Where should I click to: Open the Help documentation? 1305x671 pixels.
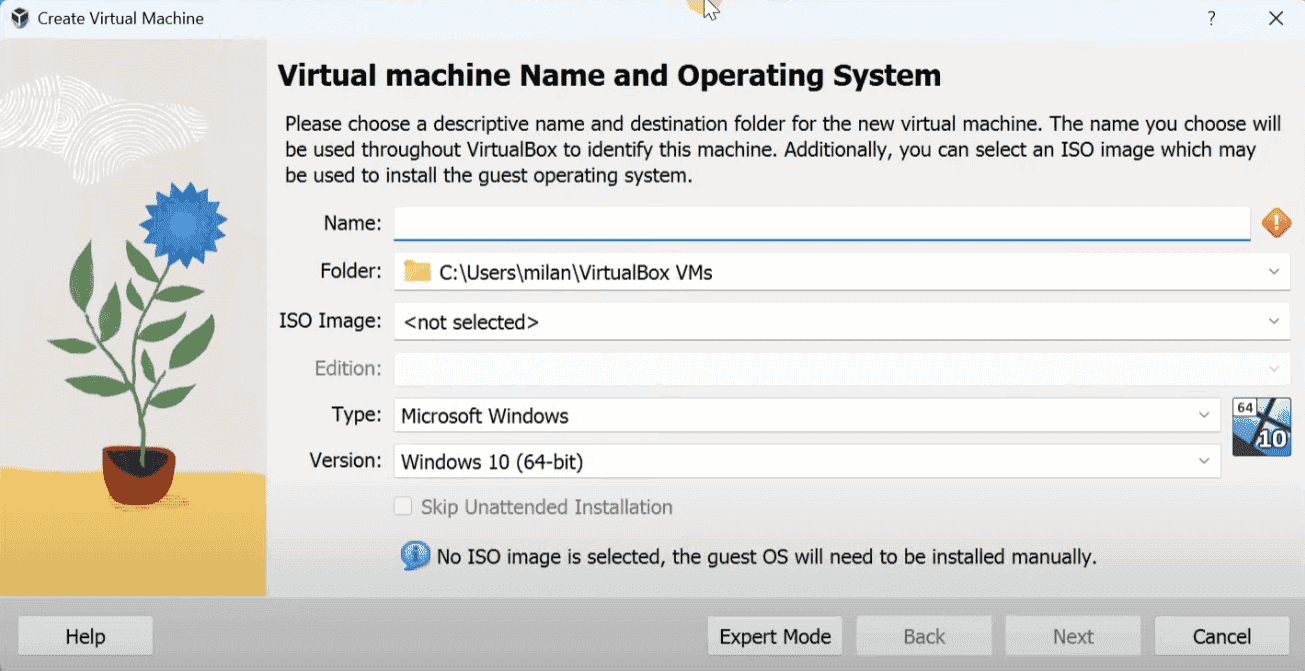point(85,636)
